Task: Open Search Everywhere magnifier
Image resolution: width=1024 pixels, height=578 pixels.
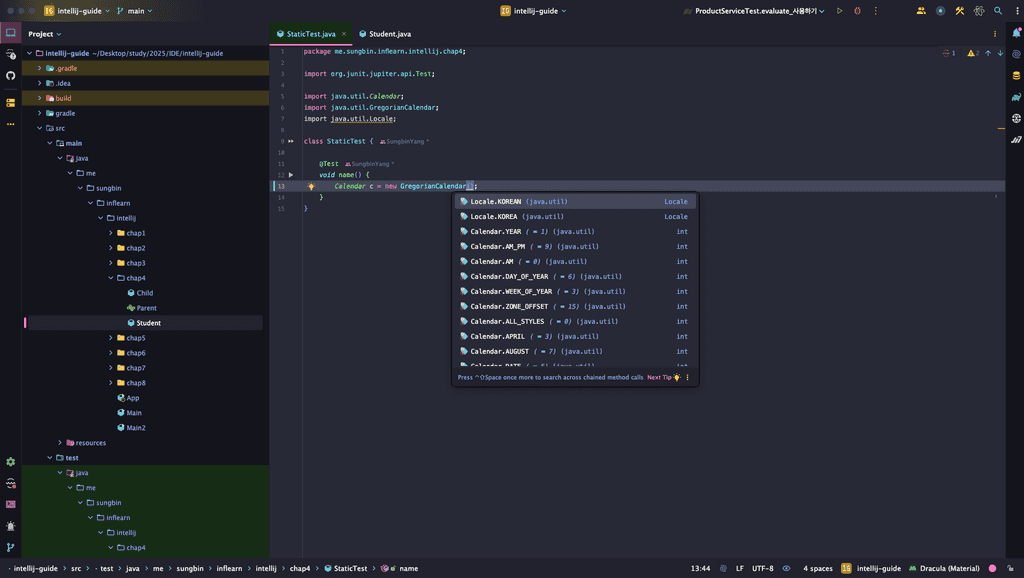Action: click(x=998, y=11)
